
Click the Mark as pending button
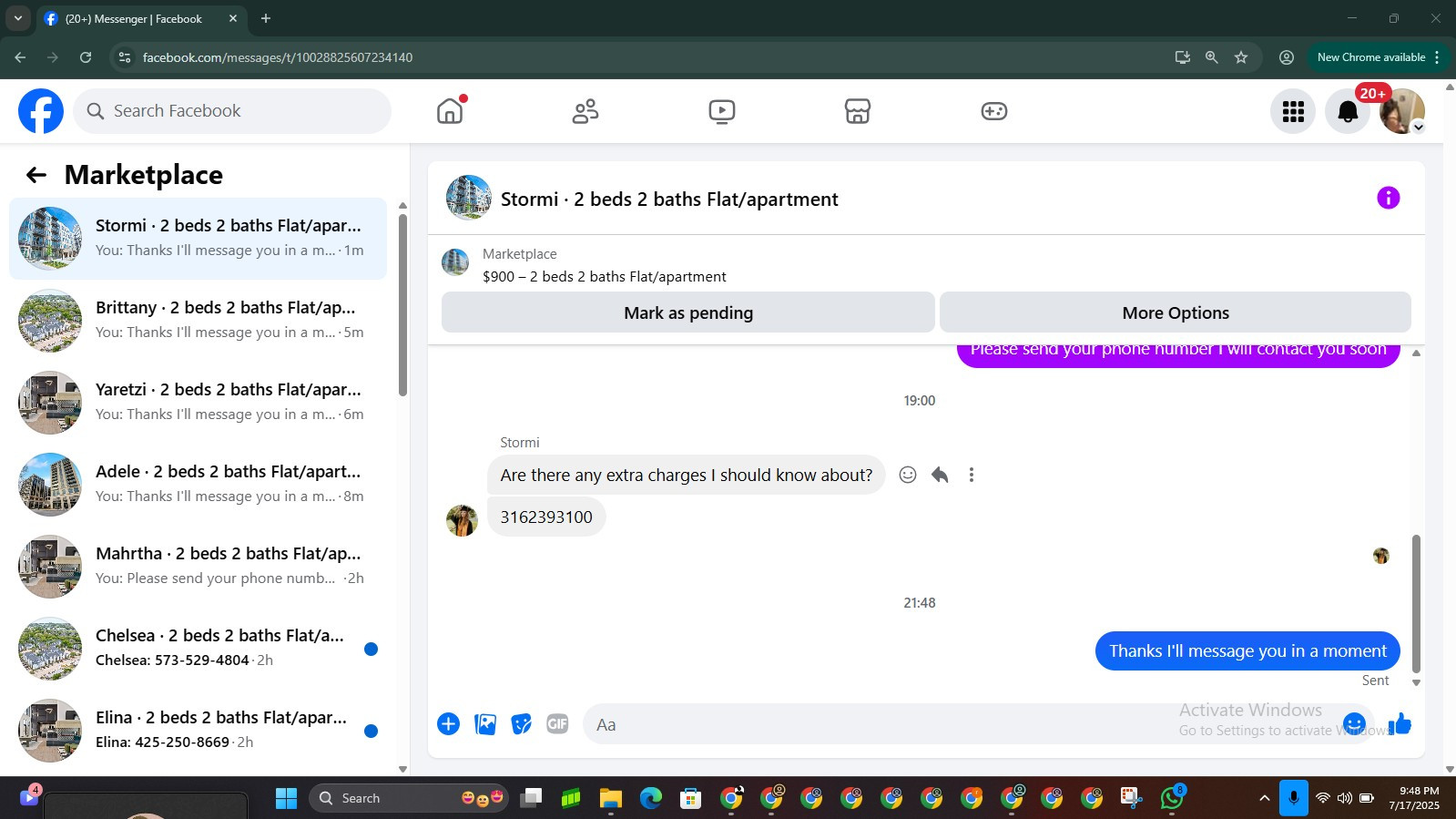pyautogui.click(x=688, y=312)
